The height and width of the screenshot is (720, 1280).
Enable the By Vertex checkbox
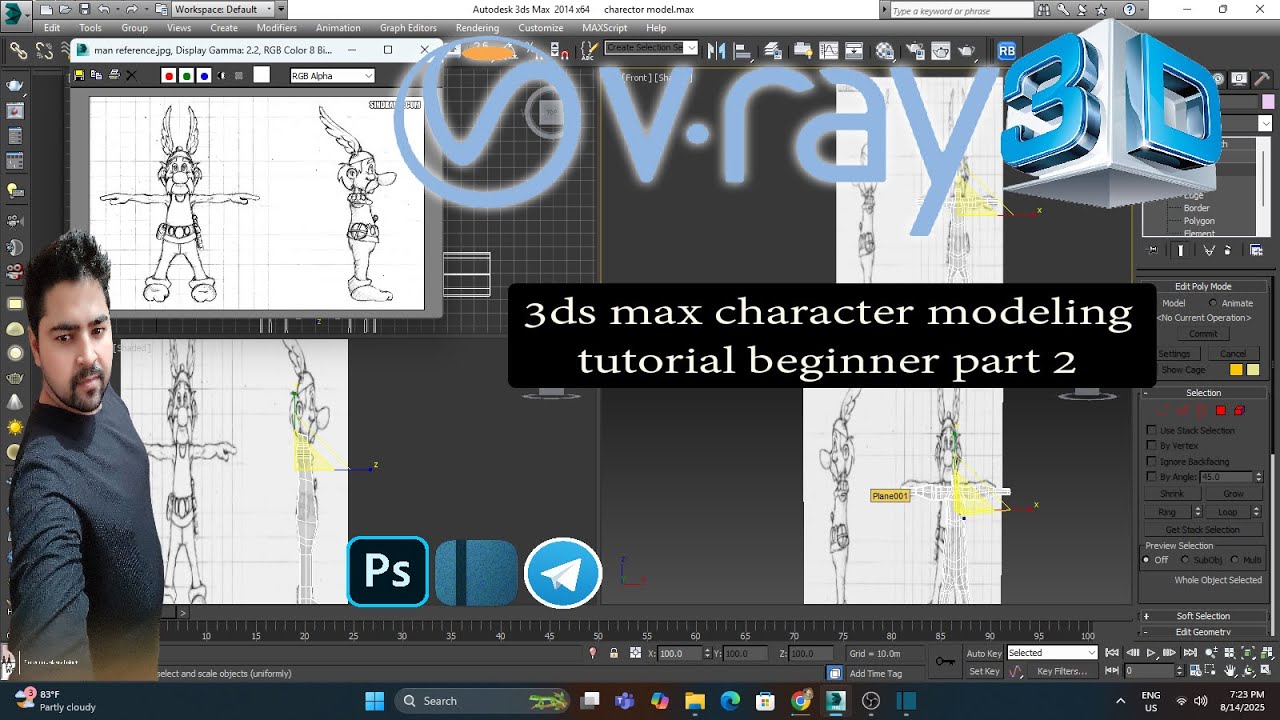pos(1151,446)
